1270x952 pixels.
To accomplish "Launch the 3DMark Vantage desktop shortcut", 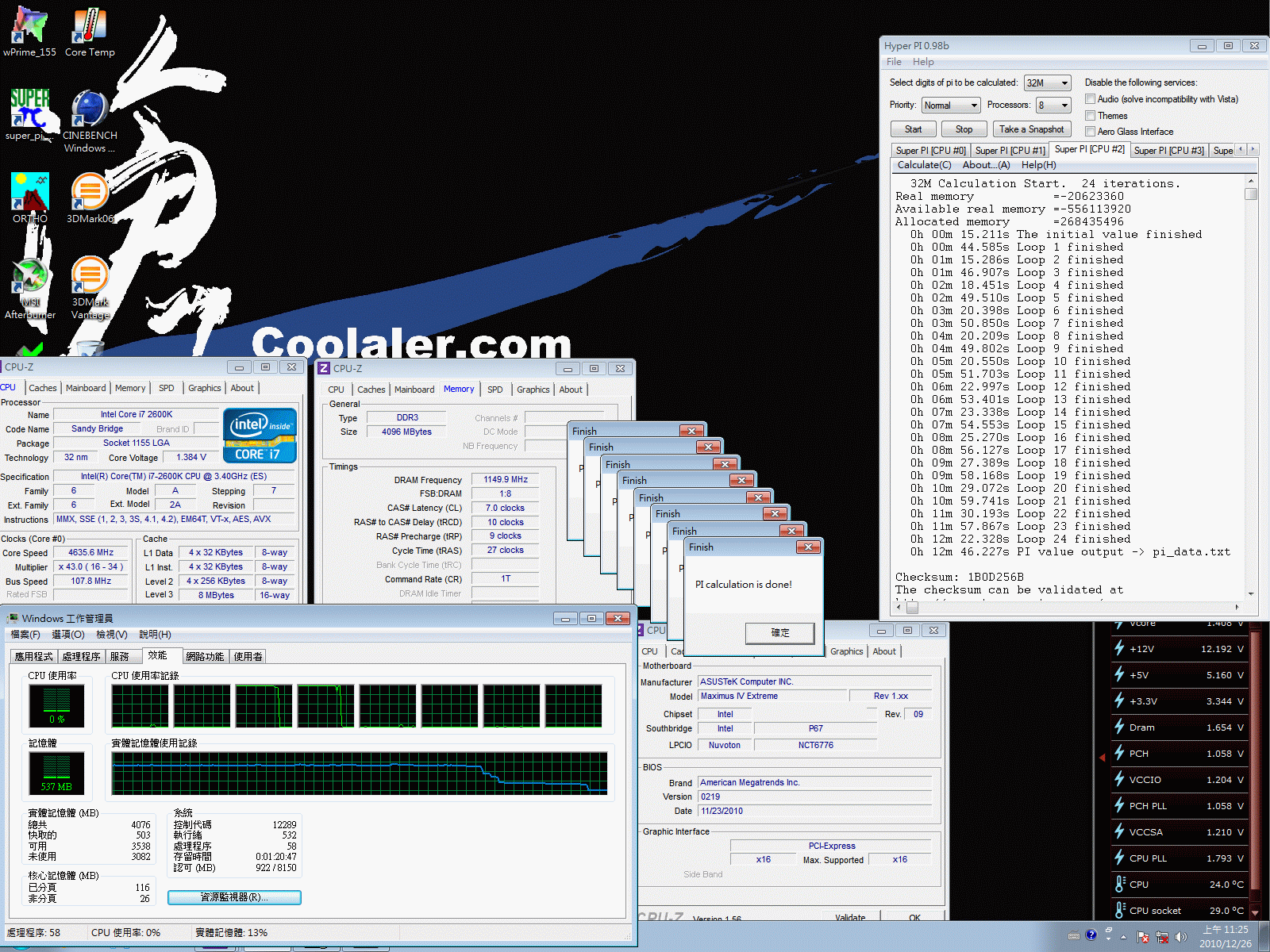I will [90, 288].
